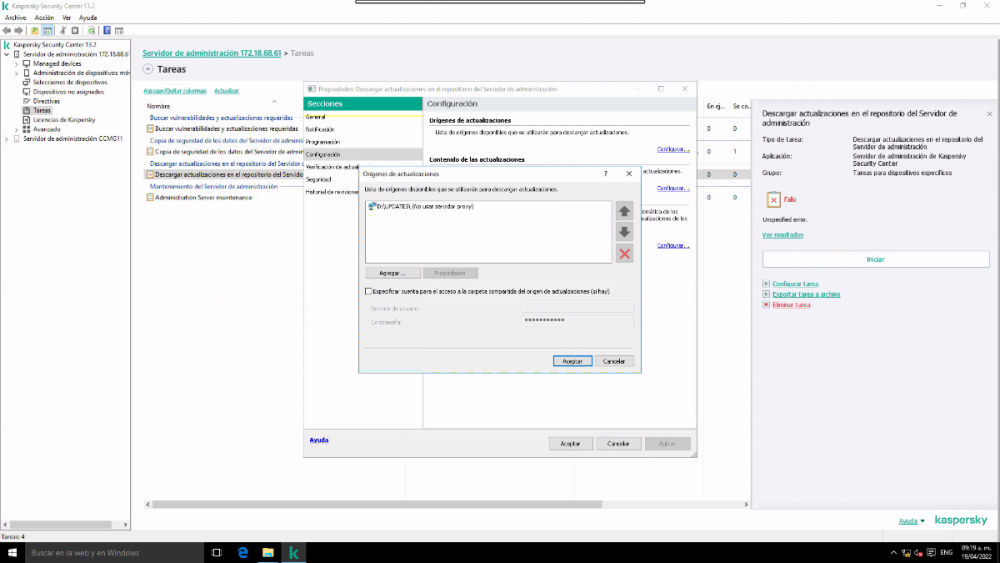The height and width of the screenshot is (563, 1000).
Task: Collapse the Tareas section header arrow
Action: [x=148, y=69]
